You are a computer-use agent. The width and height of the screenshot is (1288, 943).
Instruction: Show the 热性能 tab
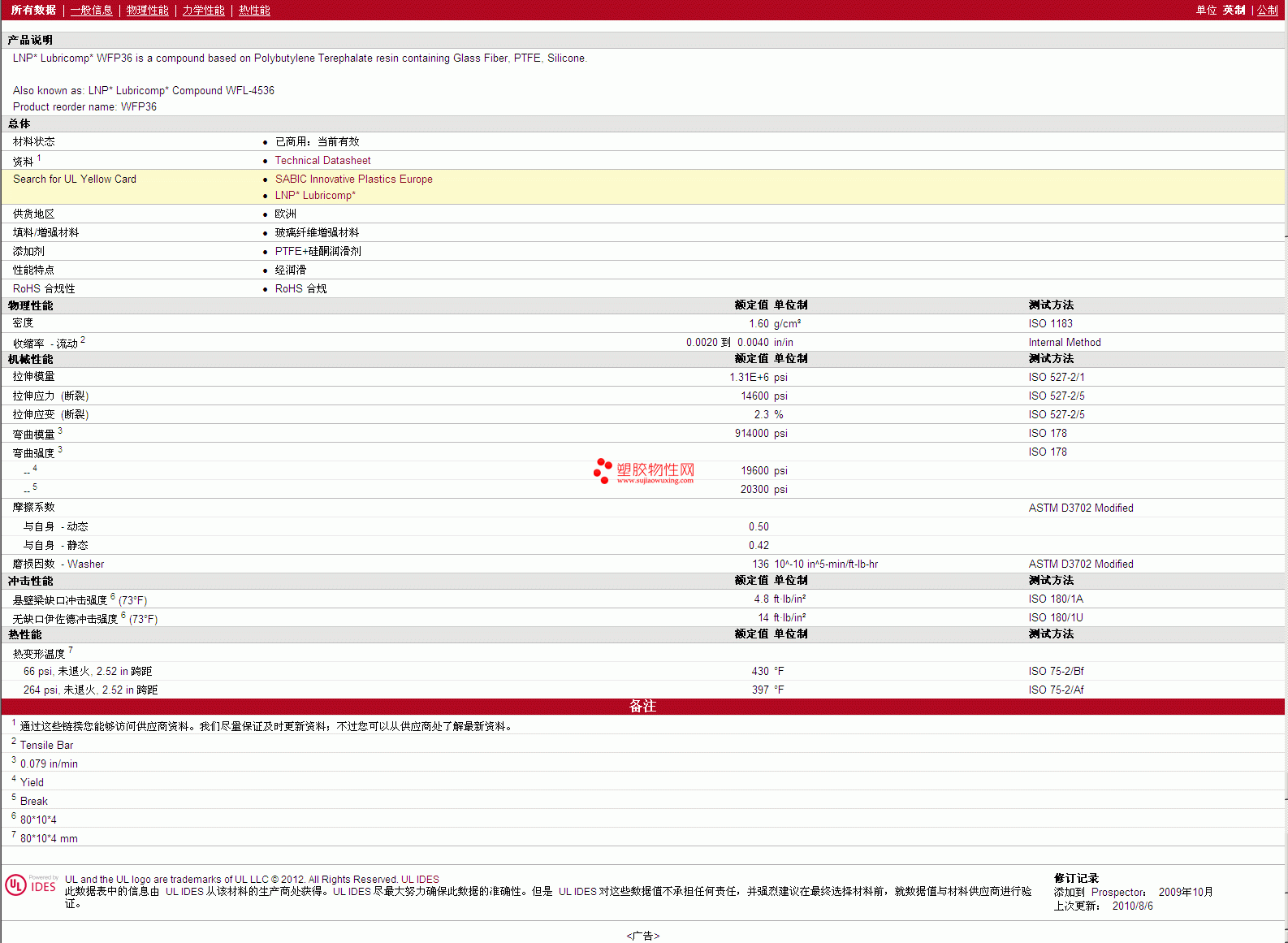coord(254,10)
